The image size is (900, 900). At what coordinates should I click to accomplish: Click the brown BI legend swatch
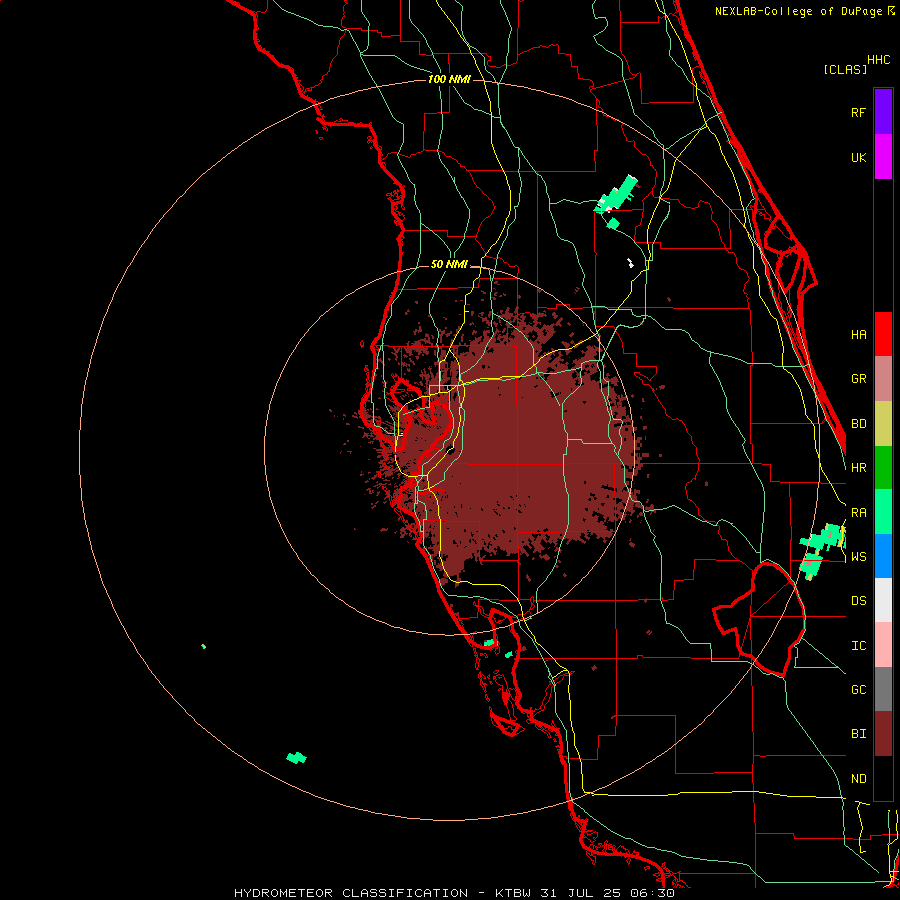pyautogui.click(x=883, y=734)
